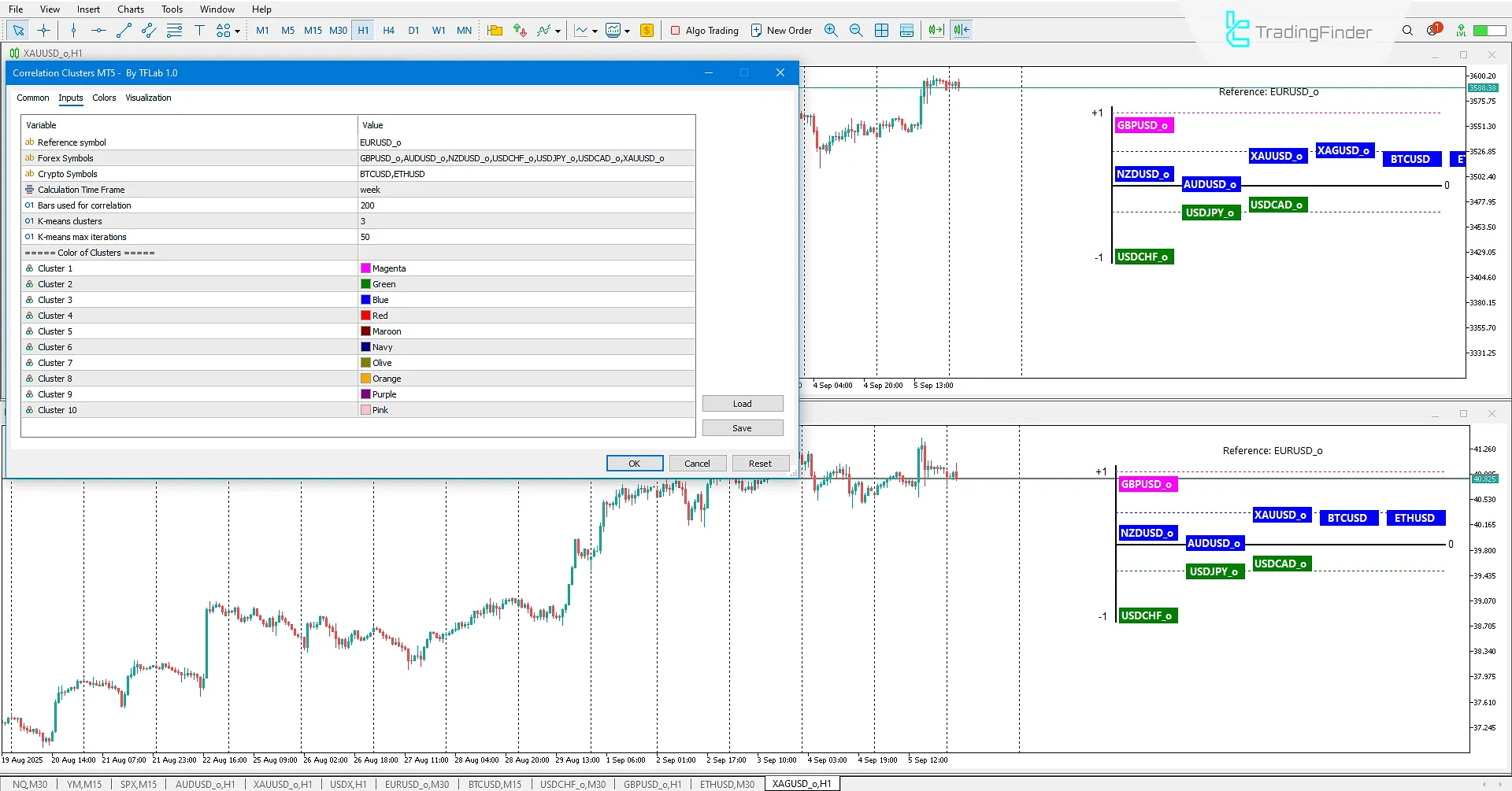Image resolution: width=1512 pixels, height=791 pixels.
Task: Select the text label tool
Action: [199, 31]
